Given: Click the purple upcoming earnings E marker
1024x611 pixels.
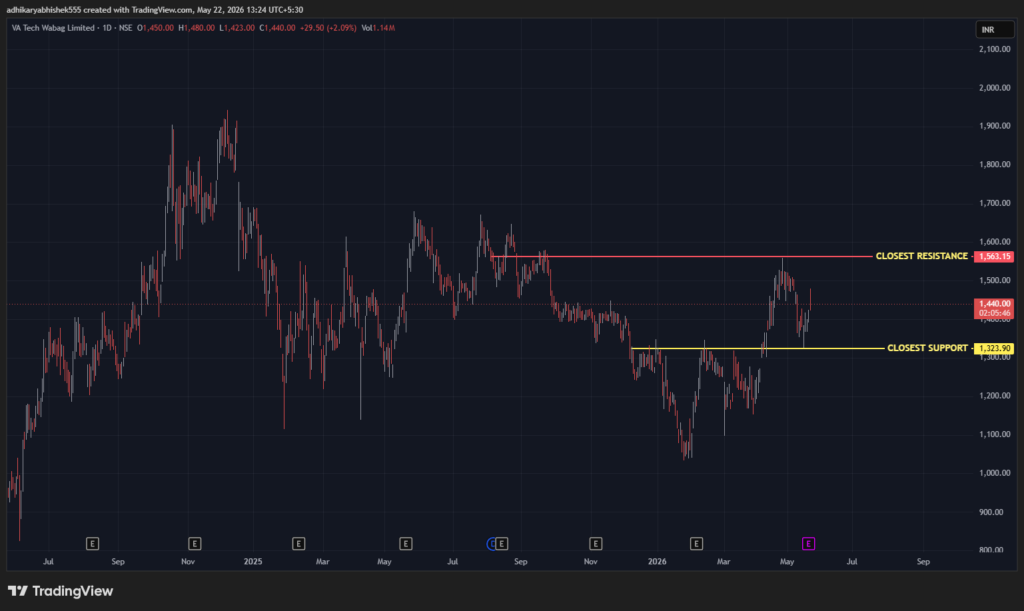Looking at the screenshot, I should coord(808,544).
